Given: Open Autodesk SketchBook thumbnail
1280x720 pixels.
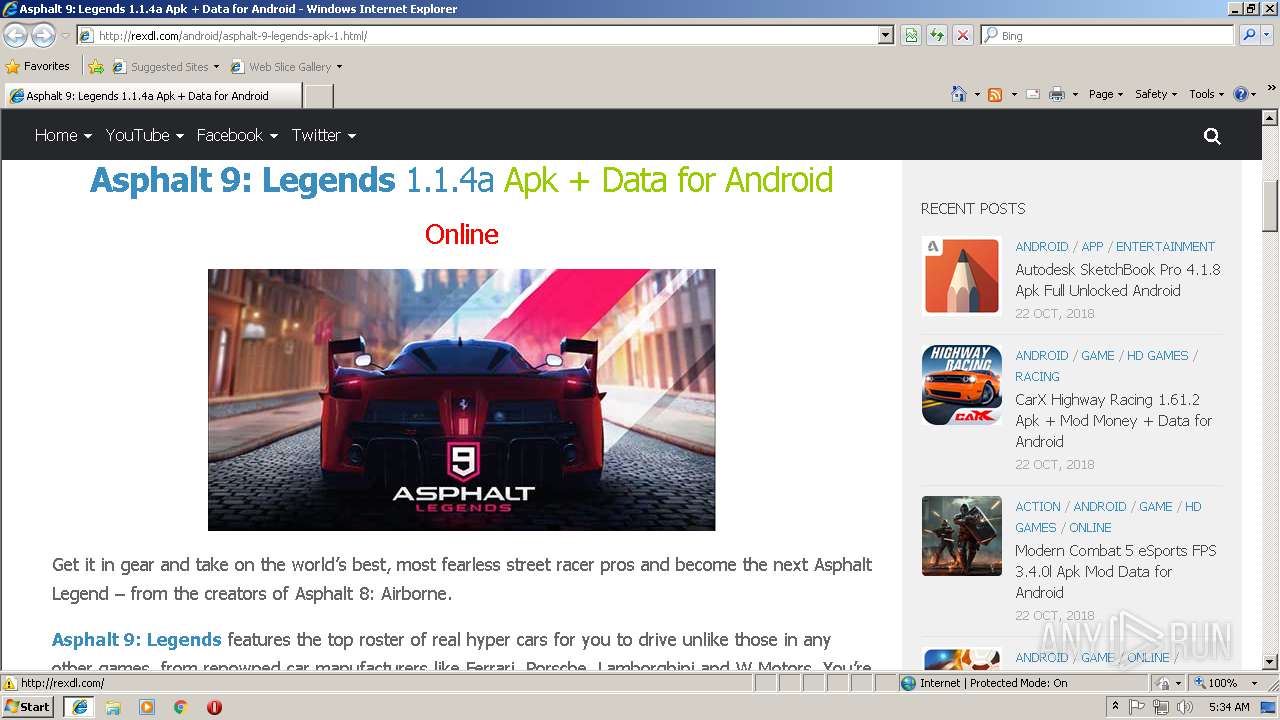Looking at the screenshot, I should click(961, 276).
